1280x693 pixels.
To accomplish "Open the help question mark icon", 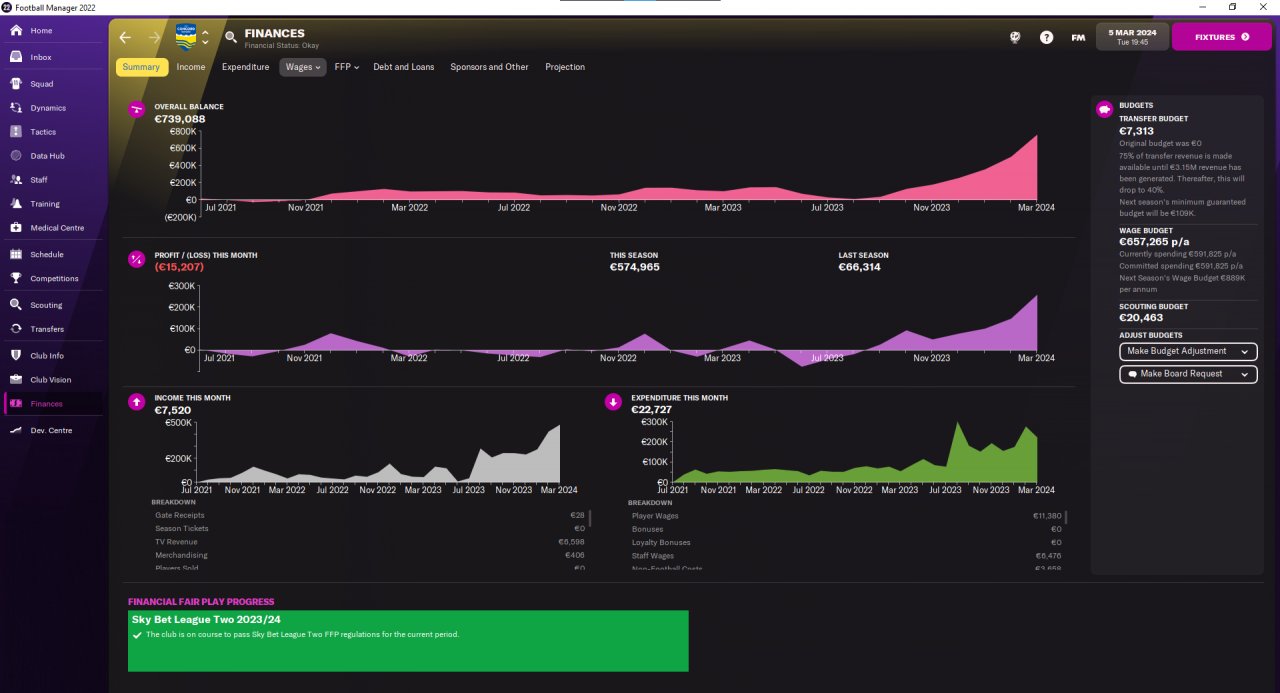I will point(1046,37).
